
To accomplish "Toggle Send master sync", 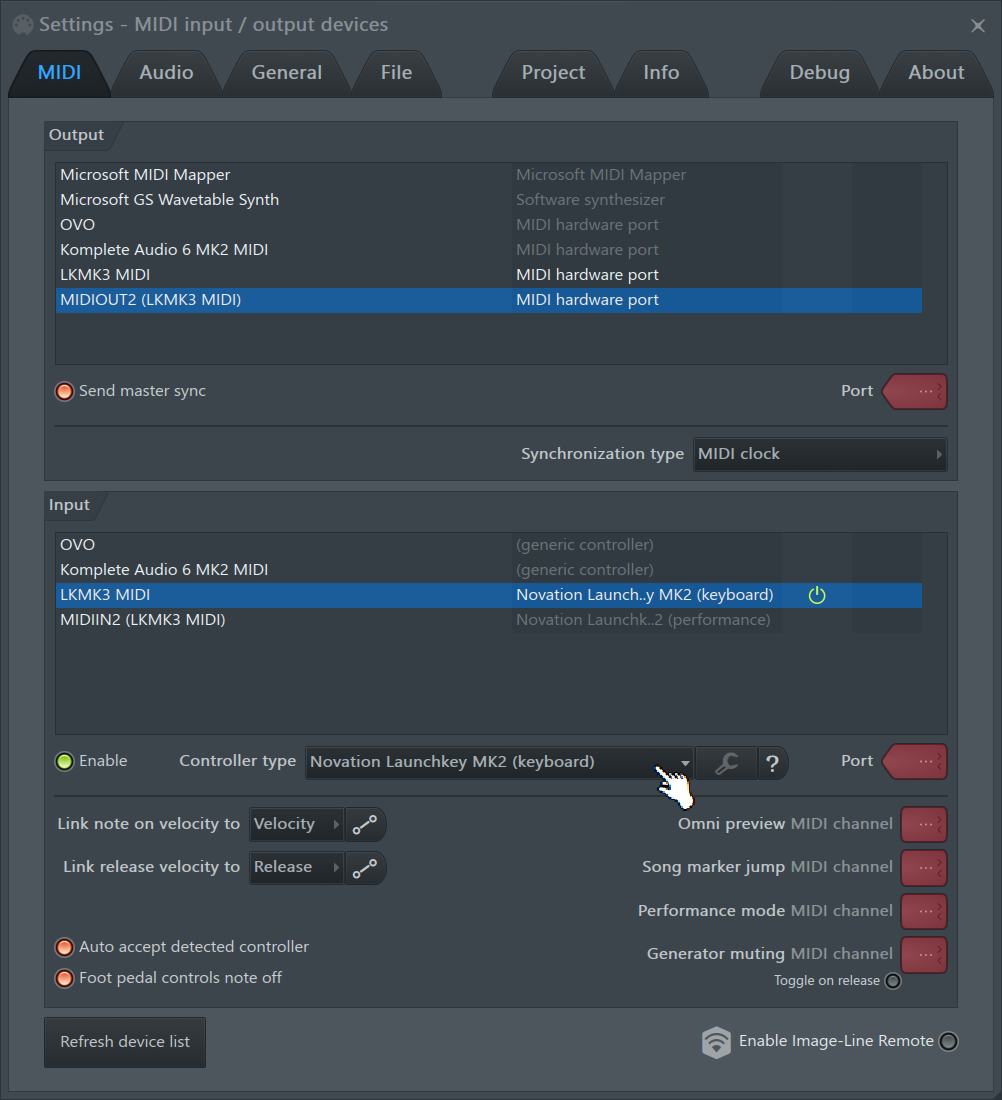I will [65, 391].
